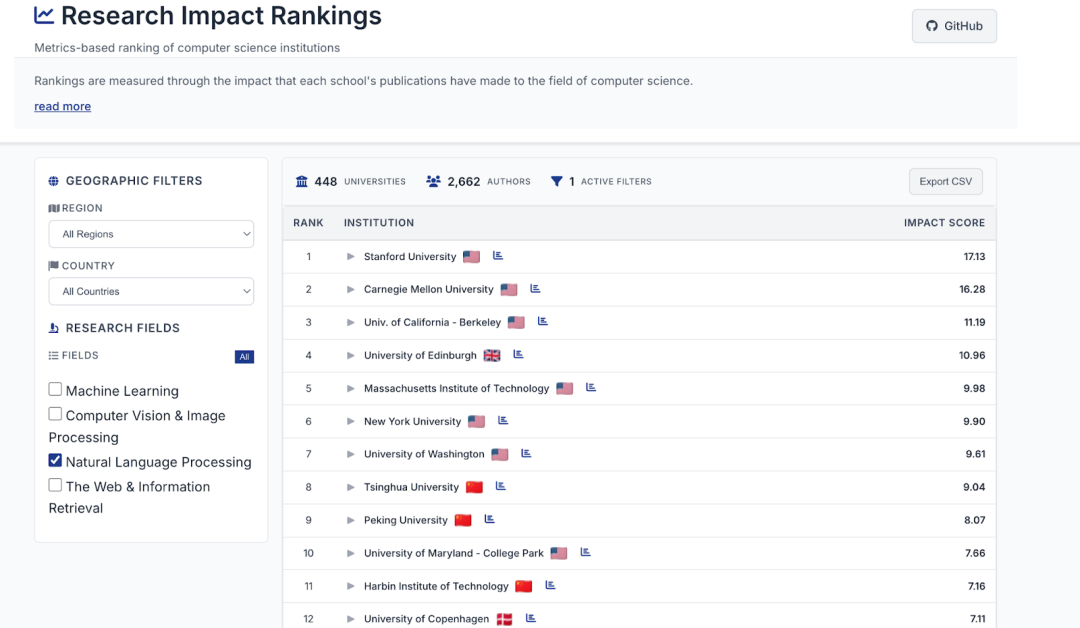Screen dimensions: 1080x628
Task: Open chart icon next to University of Copenhagen
Action: (x=531, y=618)
